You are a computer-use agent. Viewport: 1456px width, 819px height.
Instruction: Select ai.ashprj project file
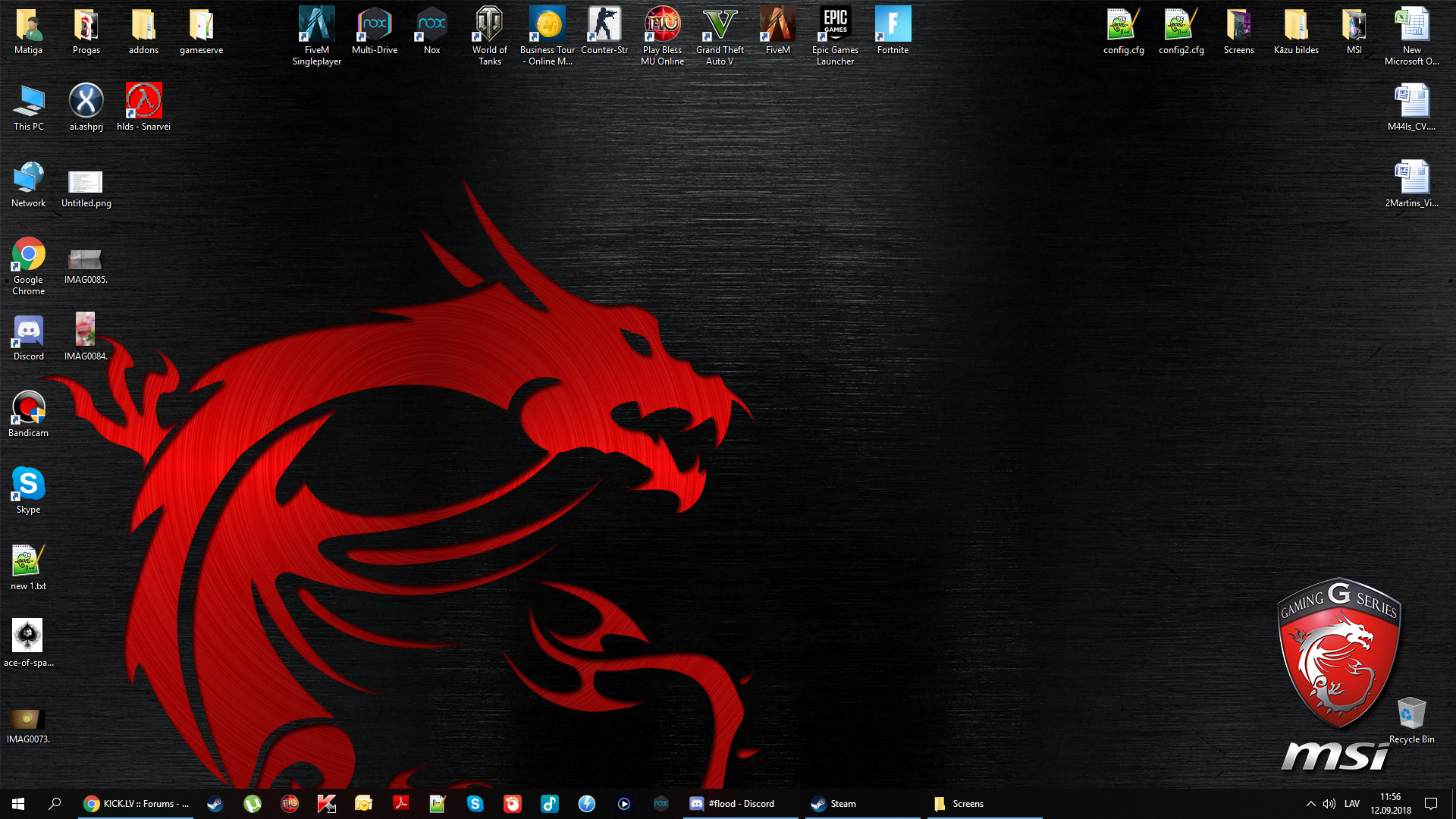(x=86, y=108)
